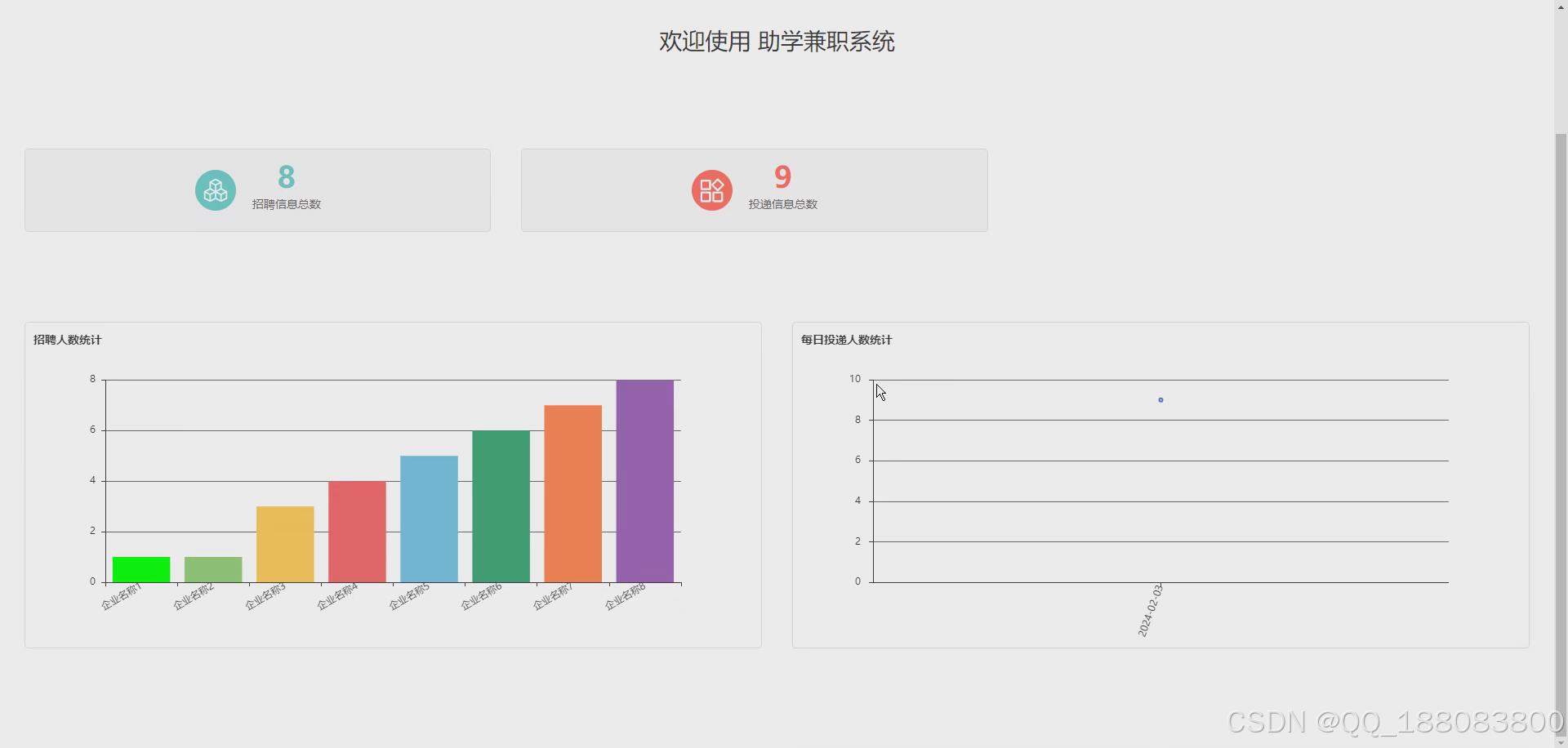Click the 企业名称6 axis label
Screen dimensions: 1568x748
[x=481, y=597]
